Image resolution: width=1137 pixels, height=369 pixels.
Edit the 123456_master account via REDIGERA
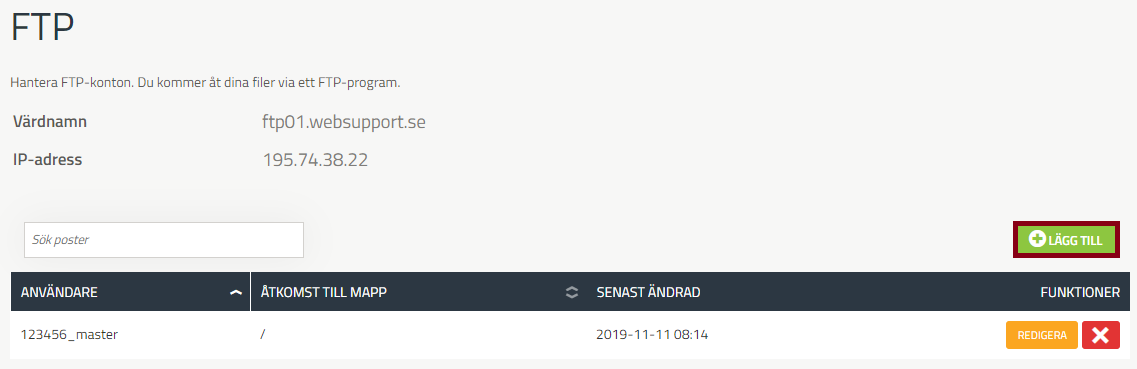click(1042, 335)
